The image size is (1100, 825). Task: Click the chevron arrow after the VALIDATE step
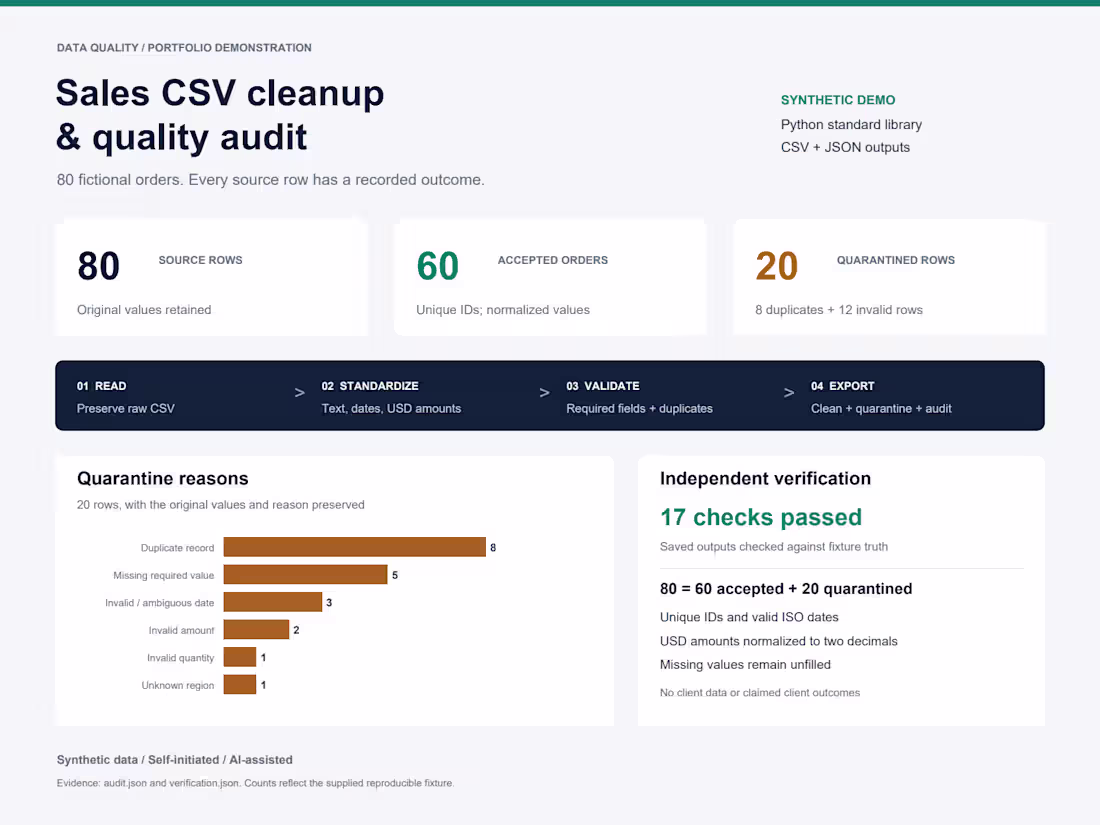point(789,393)
